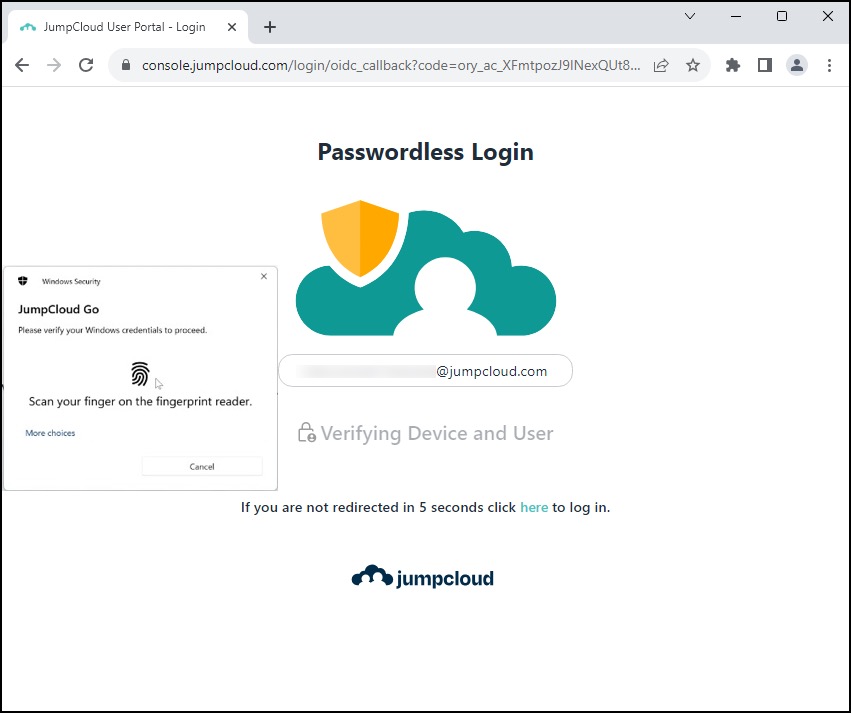Click the "here" link to log in
Viewport: 851px width, 713px height.
(534, 507)
